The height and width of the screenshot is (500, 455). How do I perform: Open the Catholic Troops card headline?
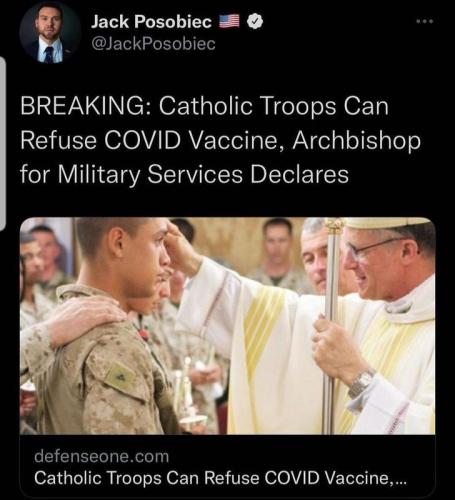[220, 478]
